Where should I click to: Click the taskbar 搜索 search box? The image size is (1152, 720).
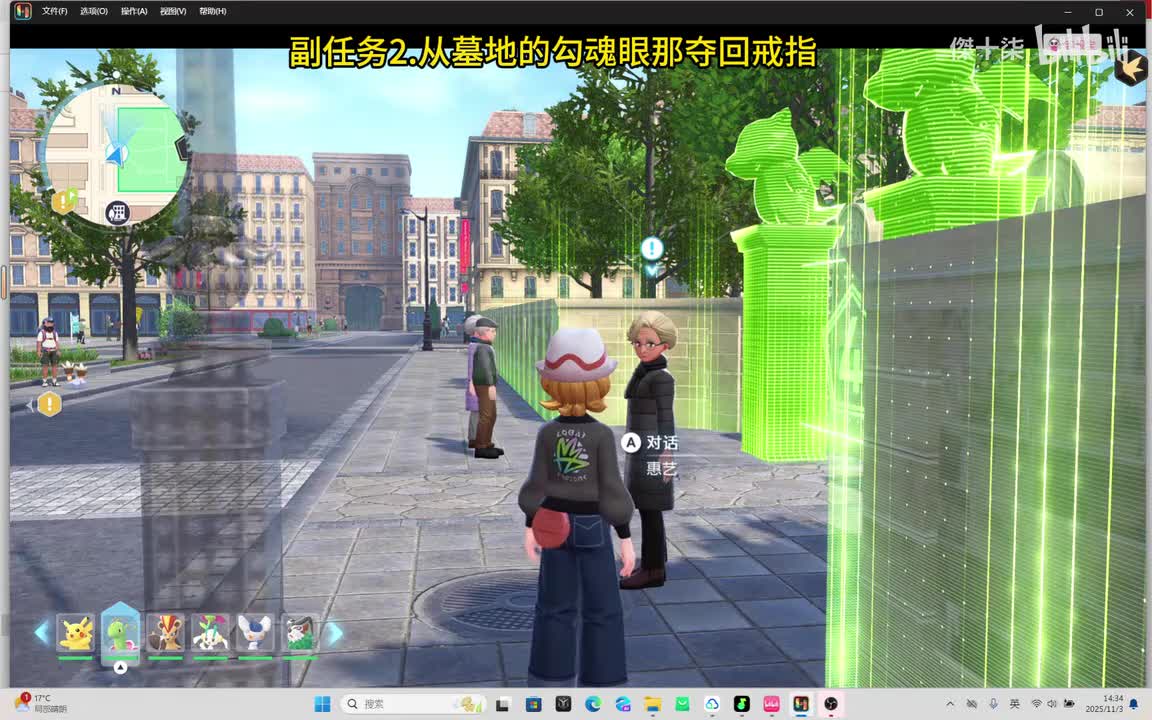414,704
